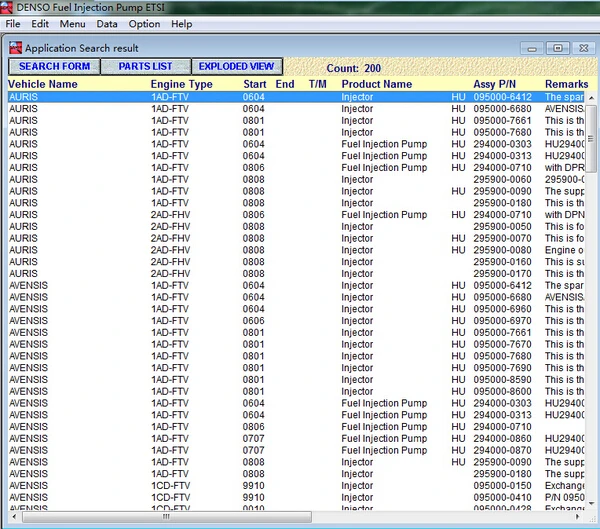
Task: Select part number 295900-0170
Action: tap(502, 274)
